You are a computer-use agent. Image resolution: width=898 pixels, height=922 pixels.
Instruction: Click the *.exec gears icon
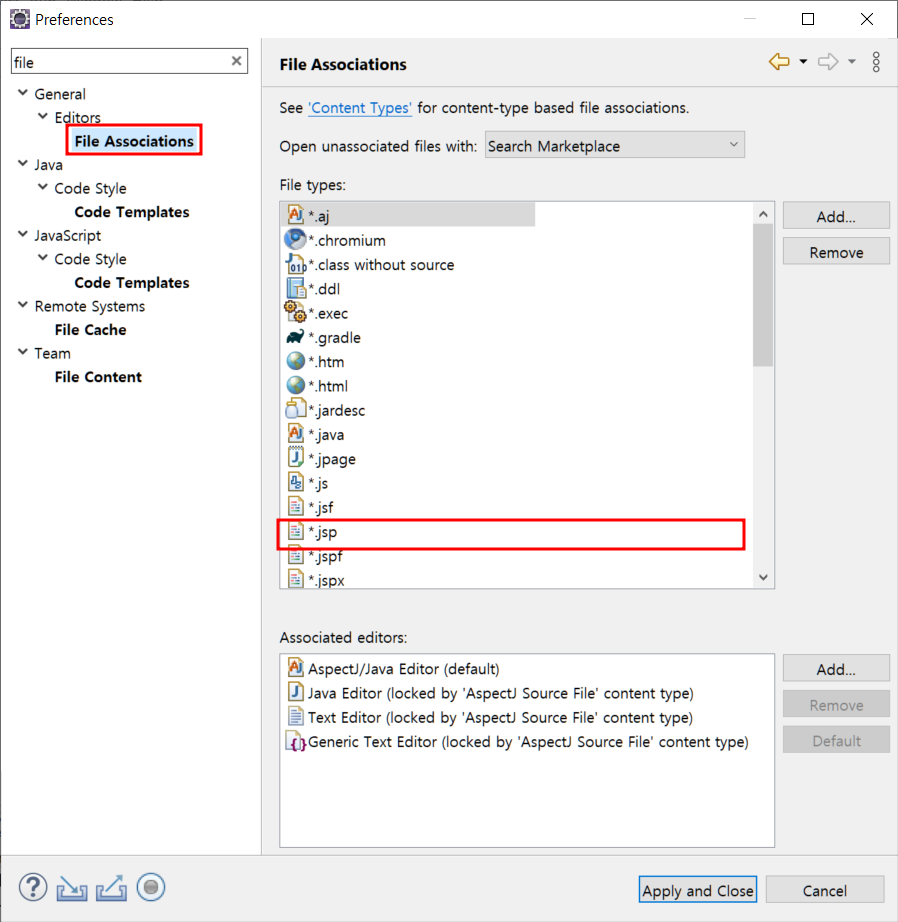click(295, 312)
